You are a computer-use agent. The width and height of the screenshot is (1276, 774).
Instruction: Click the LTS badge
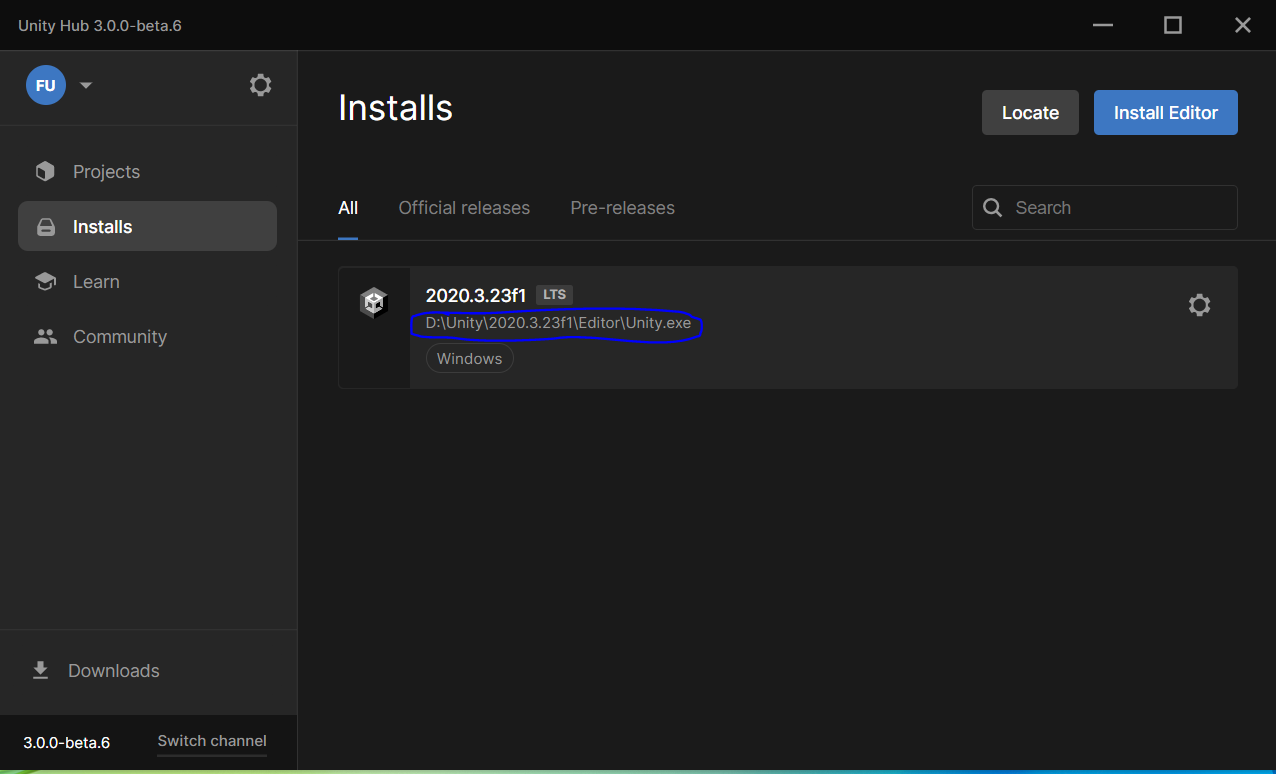tap(554, 294)
